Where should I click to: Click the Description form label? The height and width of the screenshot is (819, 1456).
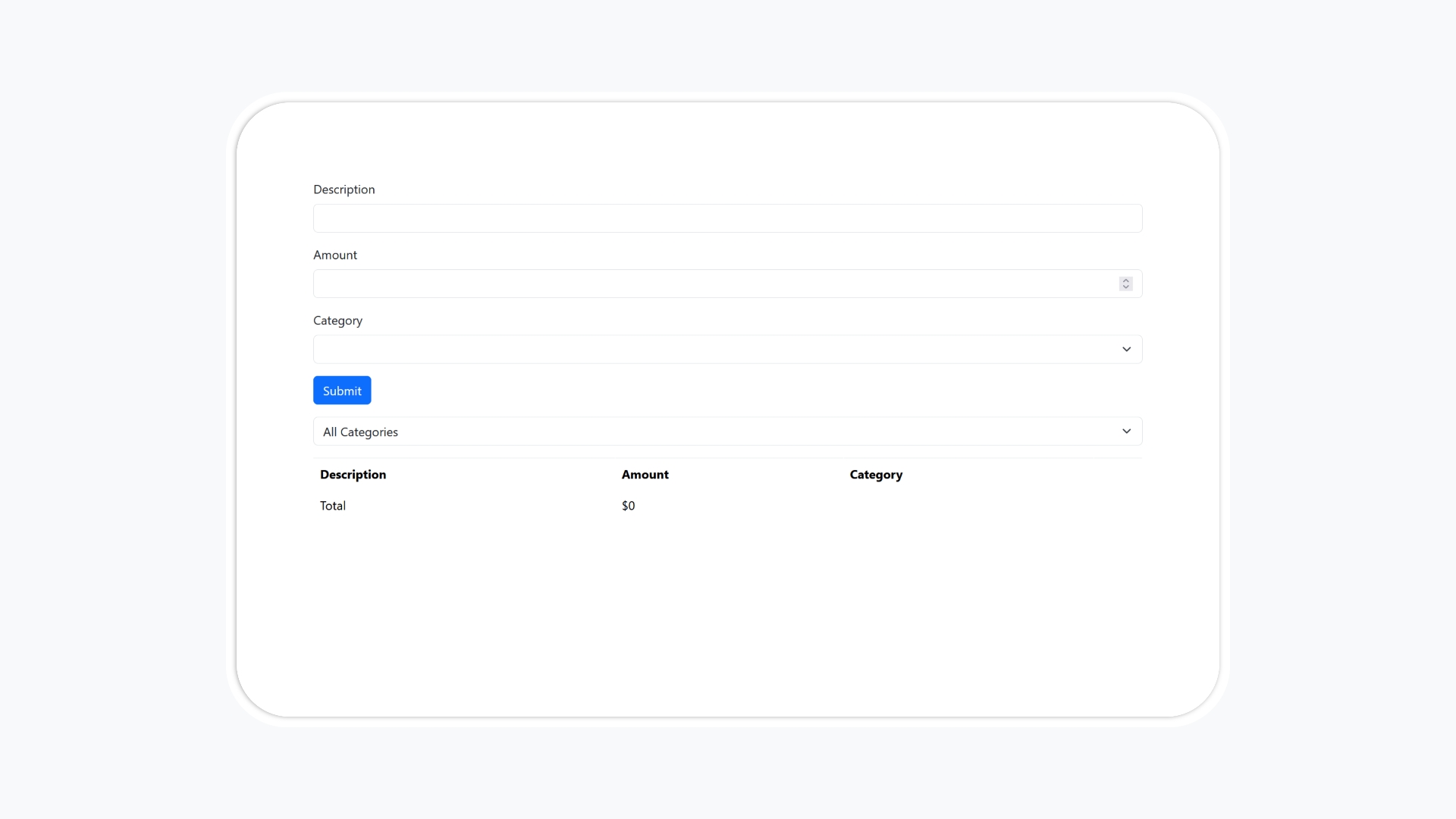point(344,189)
